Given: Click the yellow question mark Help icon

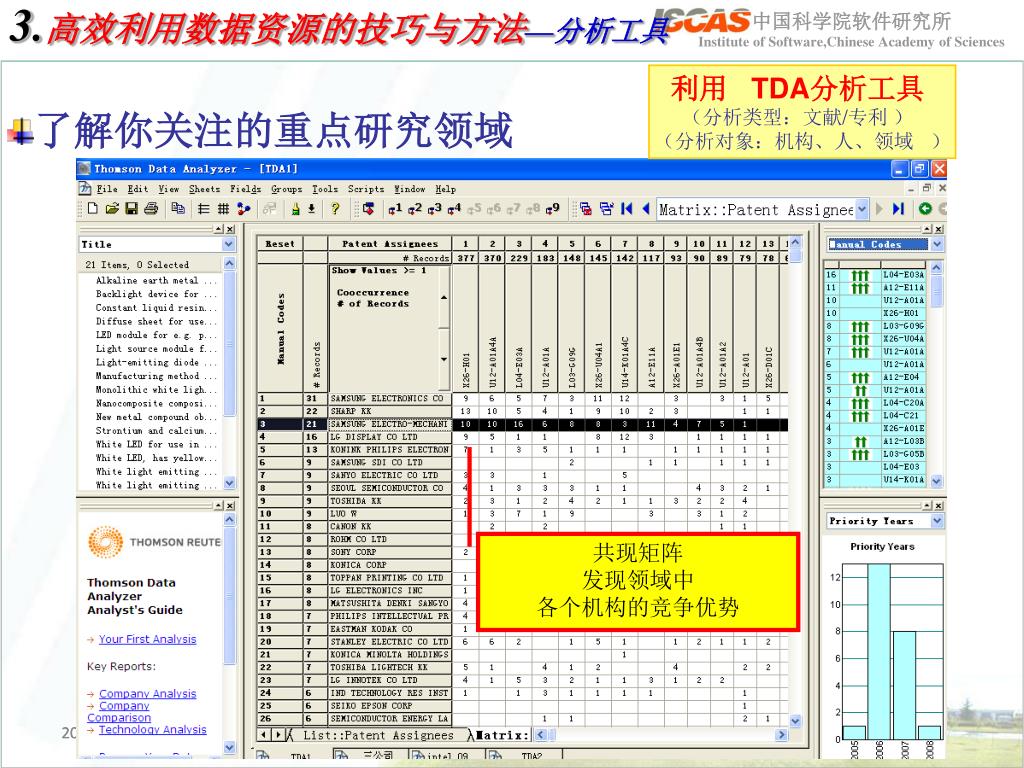Looking at the screenshot, I should click(335, 208).
